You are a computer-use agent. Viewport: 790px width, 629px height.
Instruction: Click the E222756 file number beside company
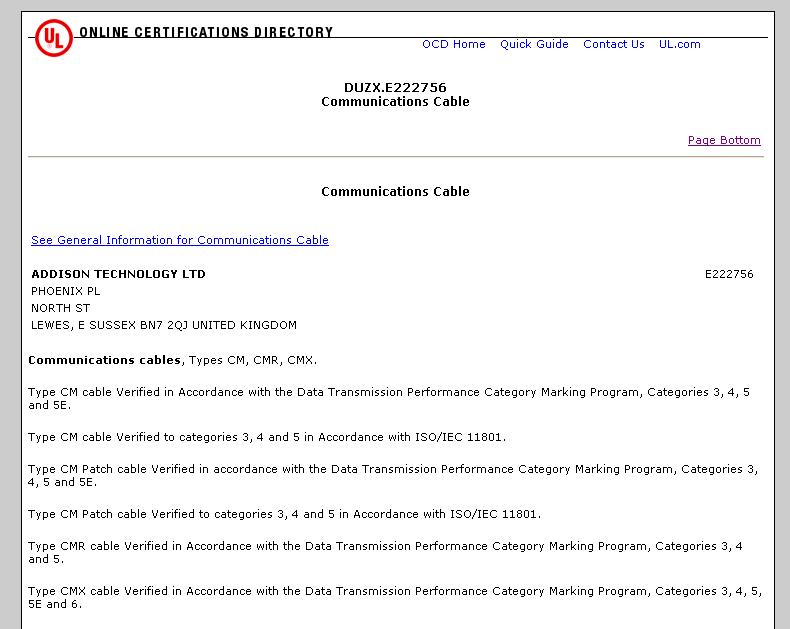pyautogui.click(x=729, y=274)
